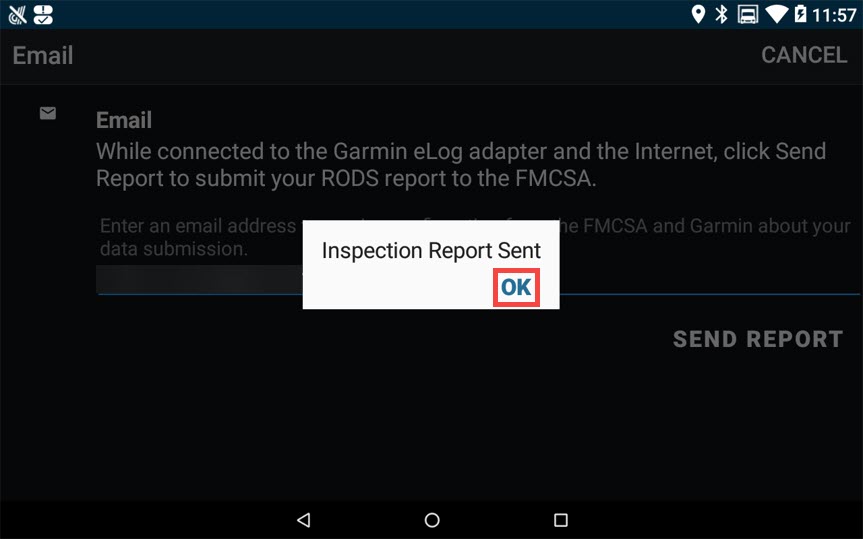
Task: Tap the SEND REPORT button
Action: 758,339
